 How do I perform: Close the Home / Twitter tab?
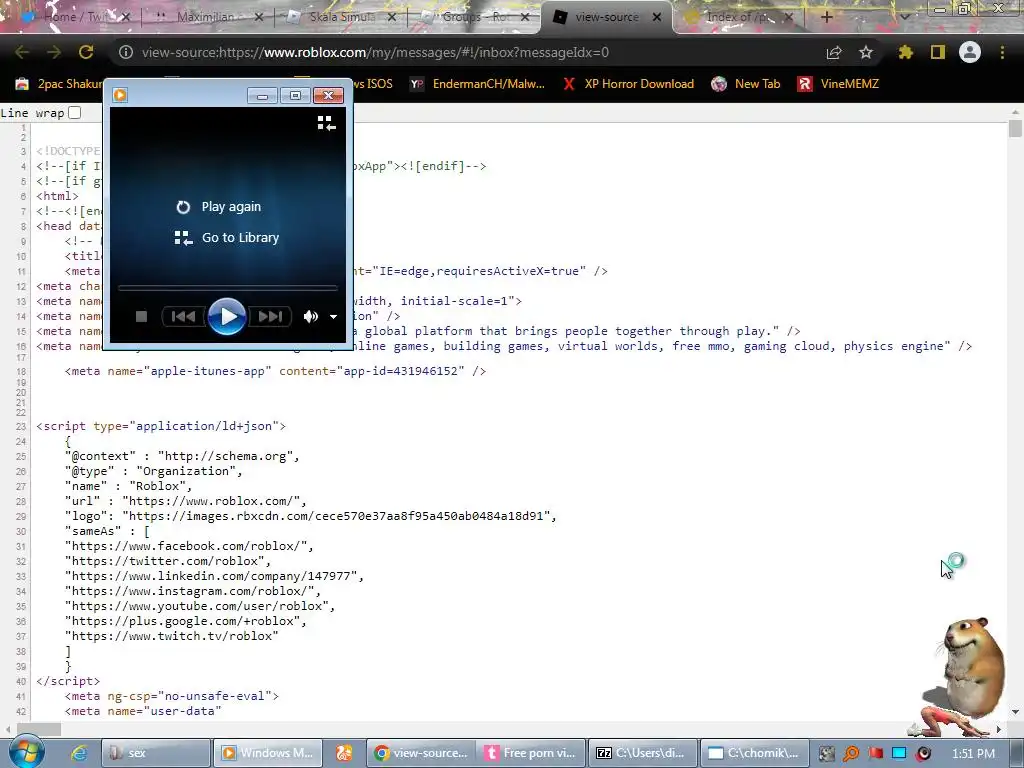[x=126, y=18]
